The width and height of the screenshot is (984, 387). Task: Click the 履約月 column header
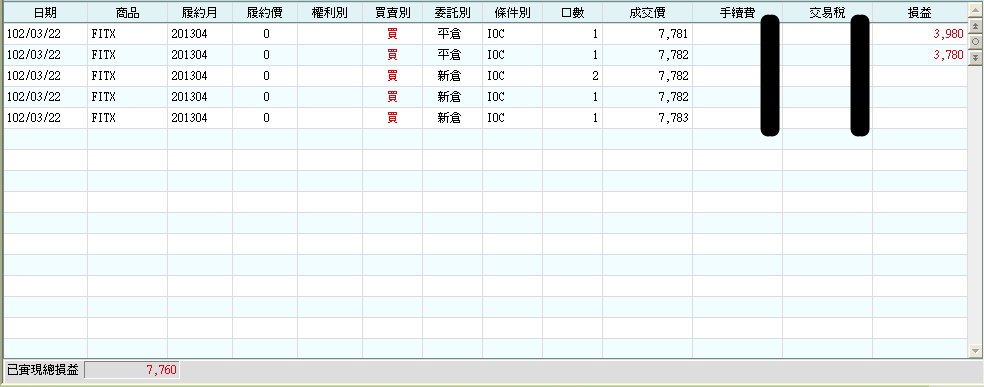200,13
